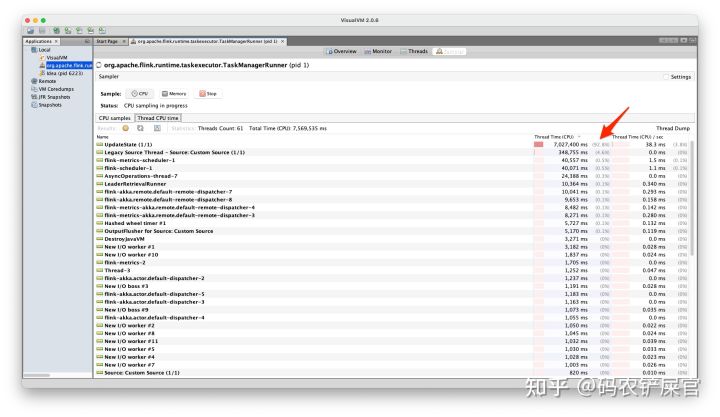This screenshot has height=417, width=720.
Task: Click the thread icon beside Hashed wheel timer #1
Action: tap(100, 223)
